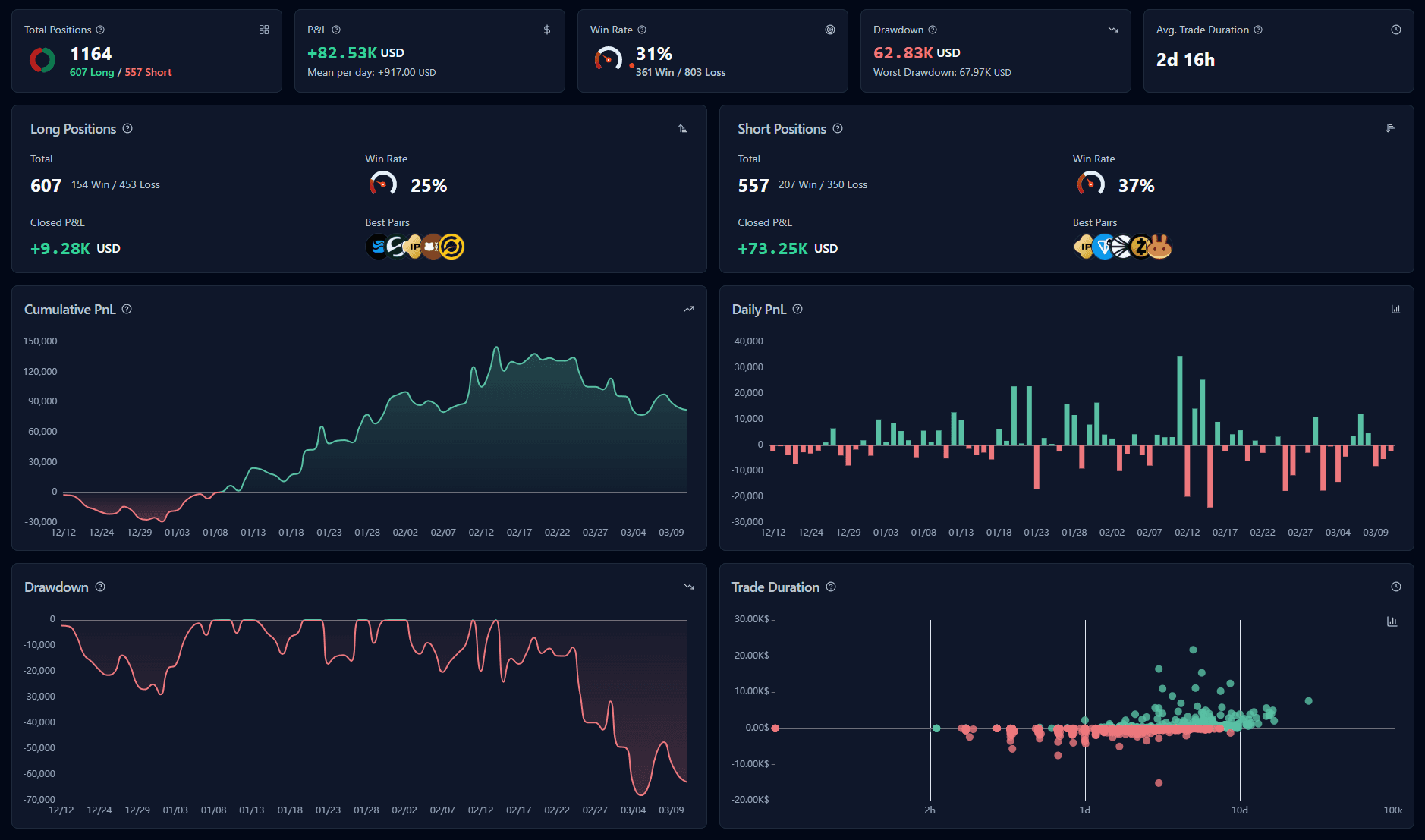Click the trend arrow icon on Drawdown card
Screen dimensions: 1425x840
click(1112, 30)
